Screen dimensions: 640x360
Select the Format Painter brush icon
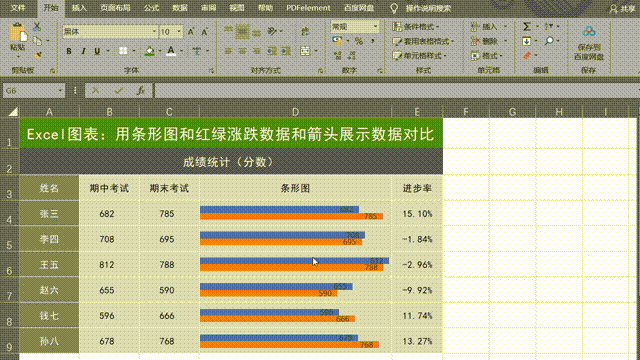click(38, 55)
